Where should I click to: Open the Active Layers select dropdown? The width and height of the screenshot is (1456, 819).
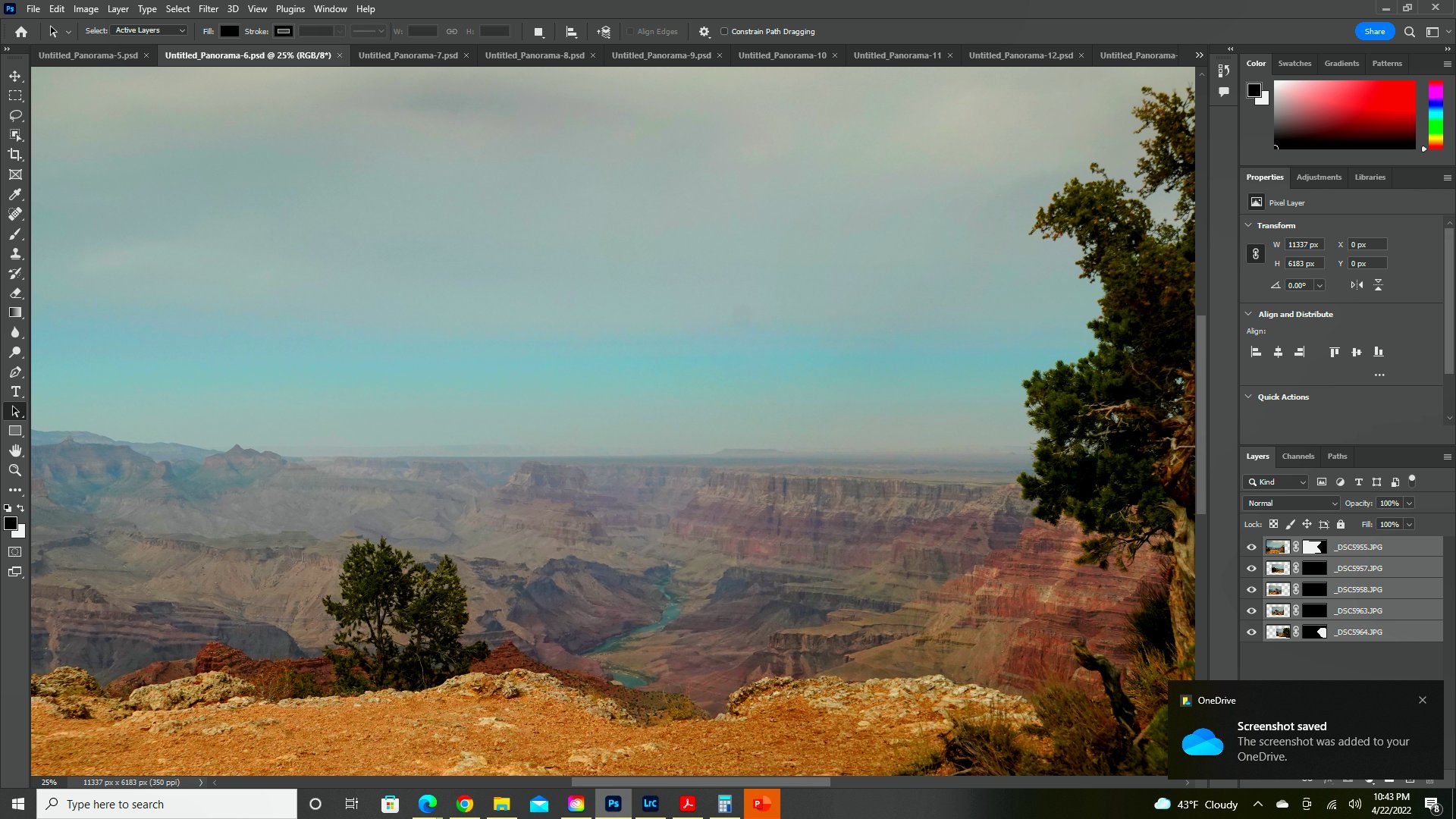tap(149, 30)
